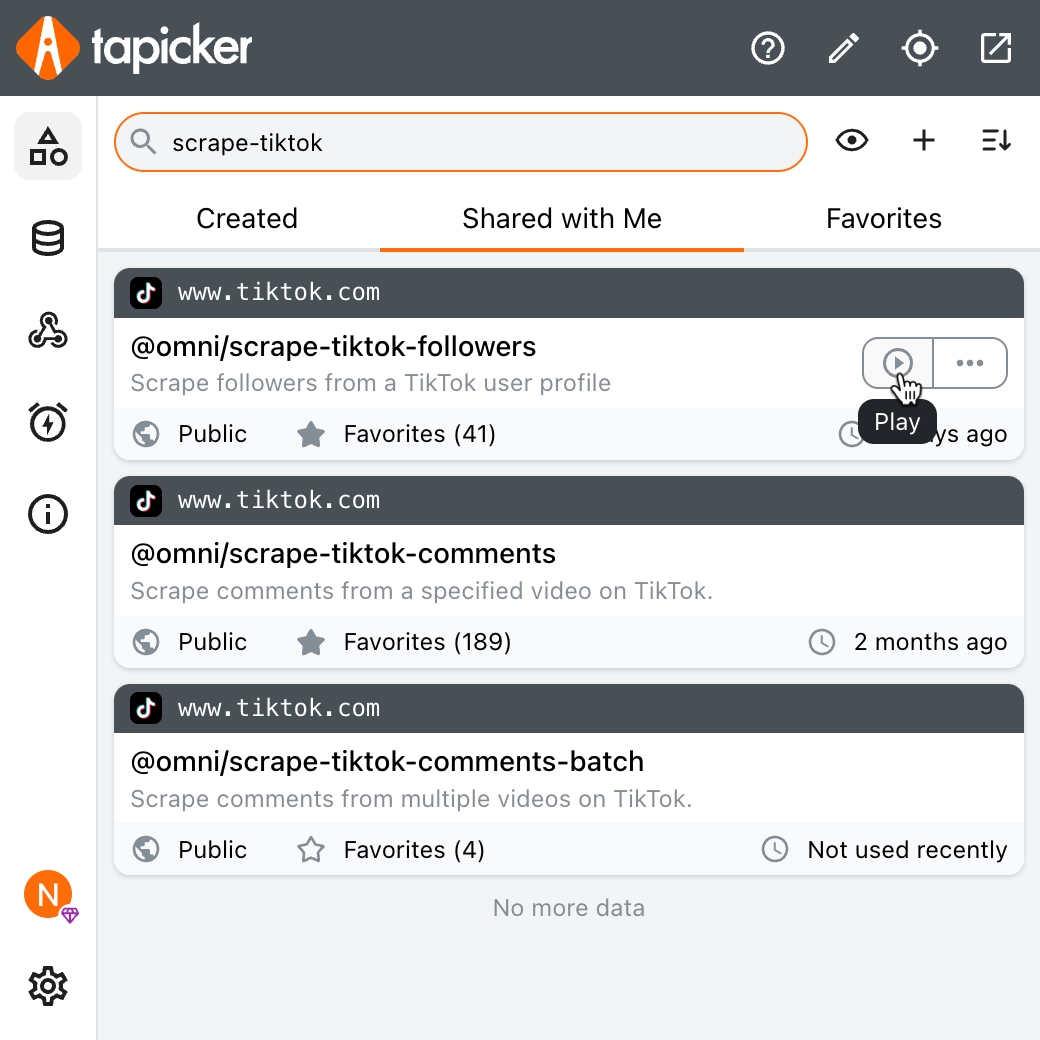Open the user avatar N menu
Image resolution: width=1040 pixels, height=1040 pixels.
tap(48, 894)
